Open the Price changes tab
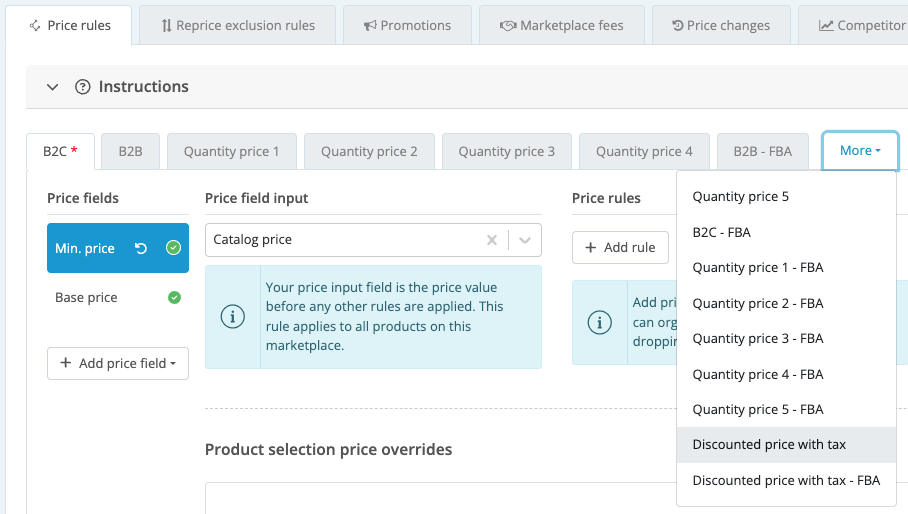 click(721, 25)
